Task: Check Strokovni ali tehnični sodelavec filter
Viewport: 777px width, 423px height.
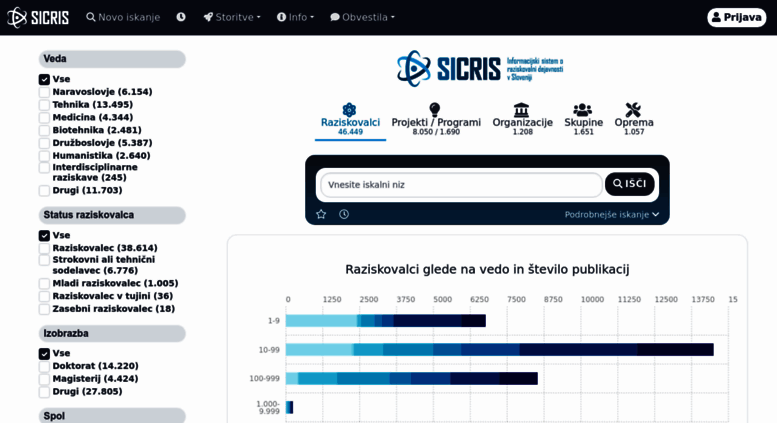Action: point(44,260)
